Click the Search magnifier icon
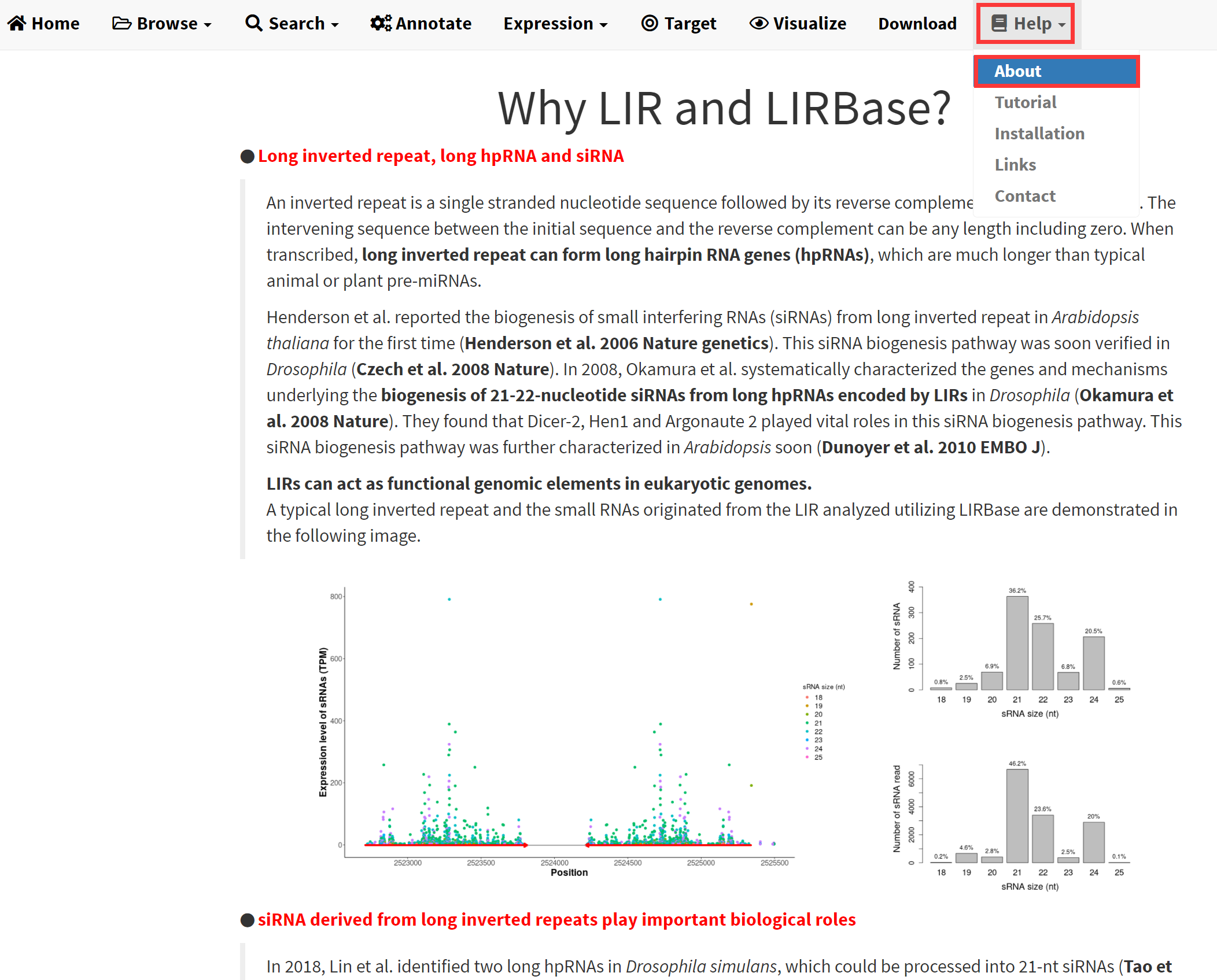 click(x=253, y=23)
